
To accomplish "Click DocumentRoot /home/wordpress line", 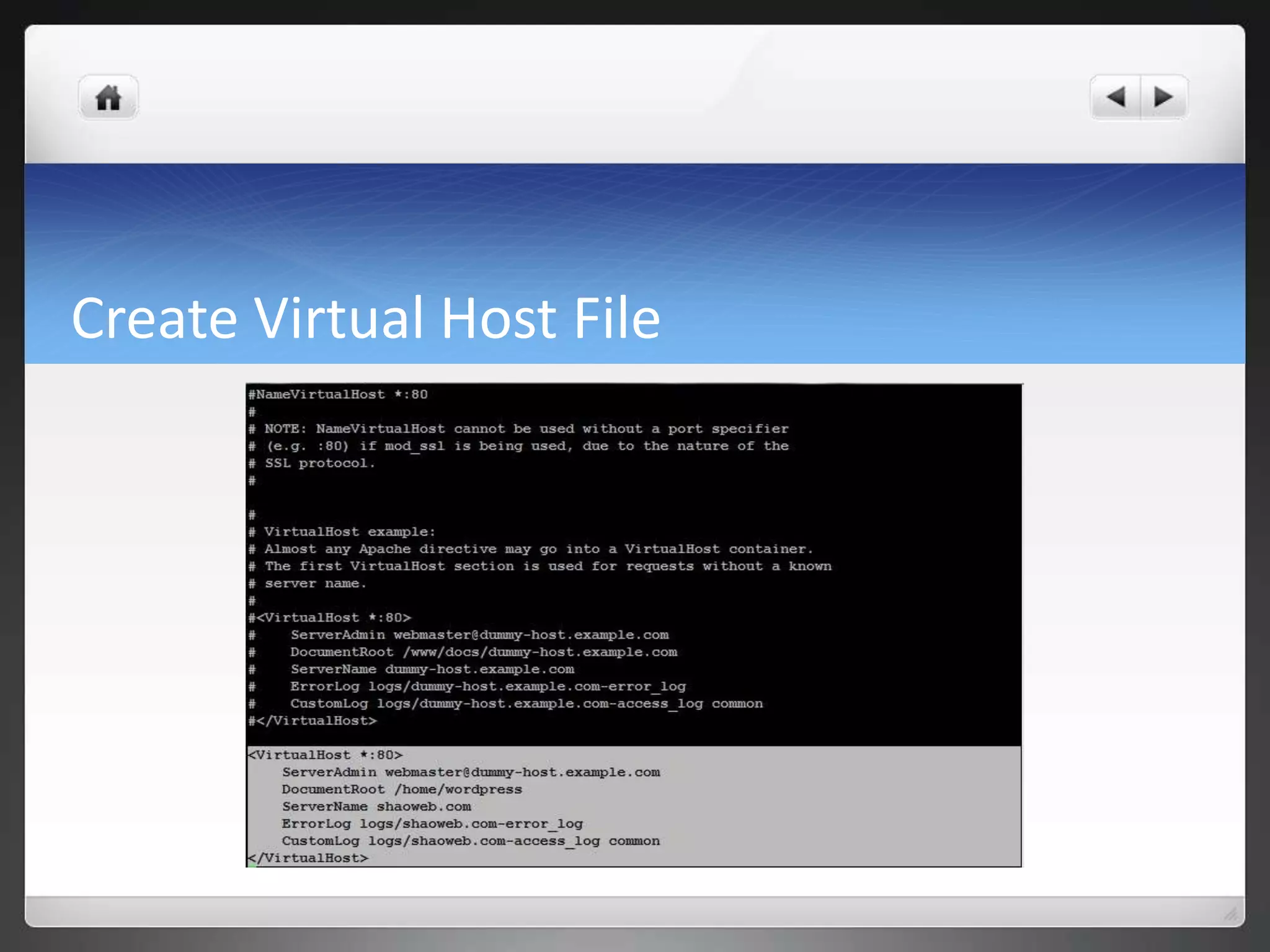I will click(x=402, y=790).
